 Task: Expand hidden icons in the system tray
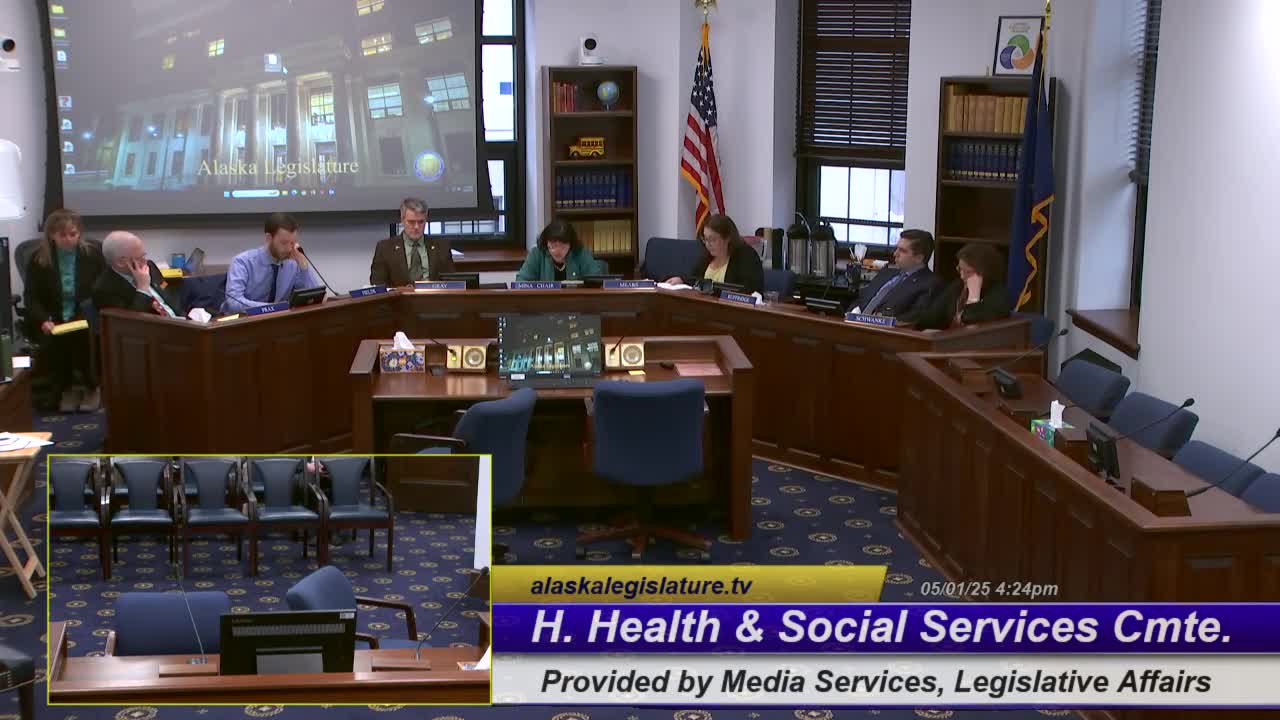pos(448,187)
